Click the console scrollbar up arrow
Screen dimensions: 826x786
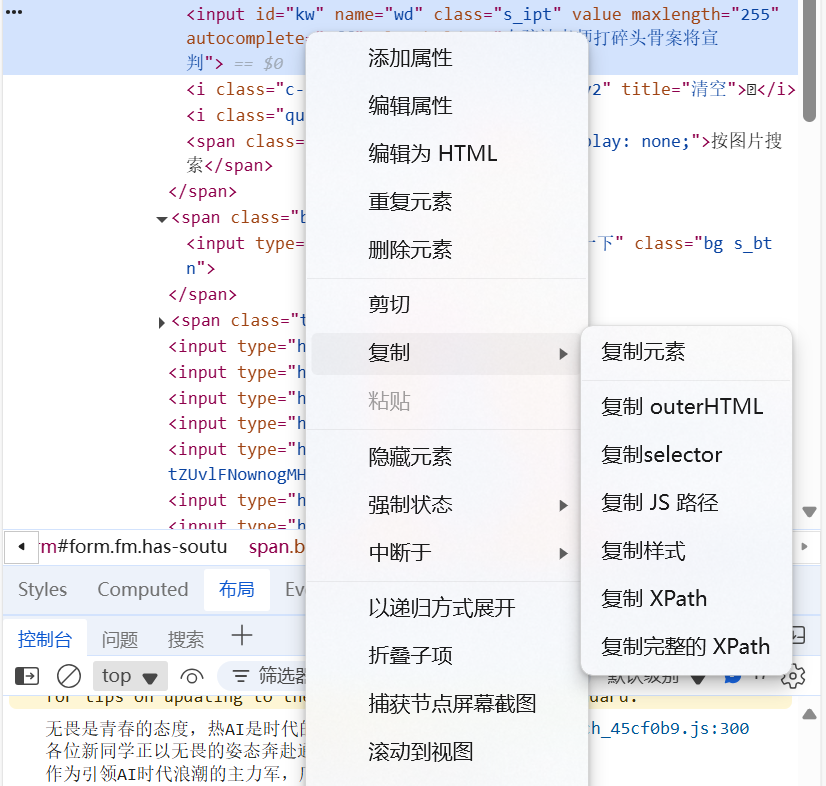tap(809, 715)
